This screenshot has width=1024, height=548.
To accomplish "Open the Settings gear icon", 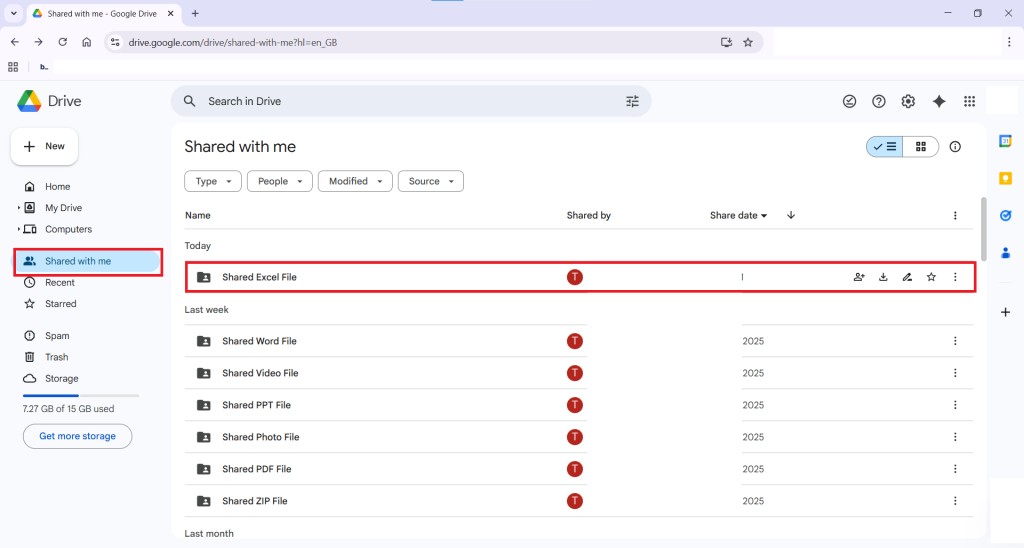I will tap(908, 101).
